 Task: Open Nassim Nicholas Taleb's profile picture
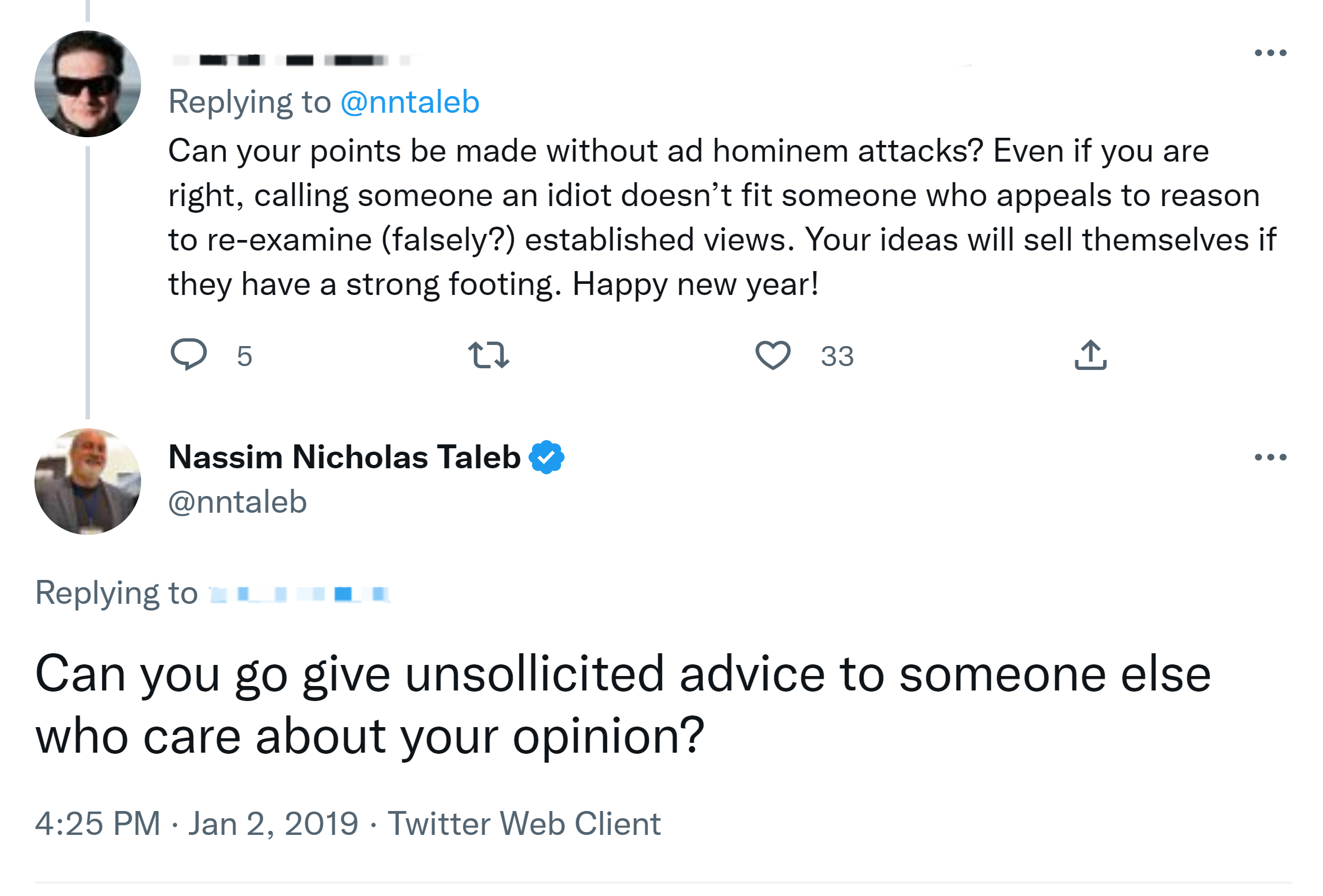[88, 481]
